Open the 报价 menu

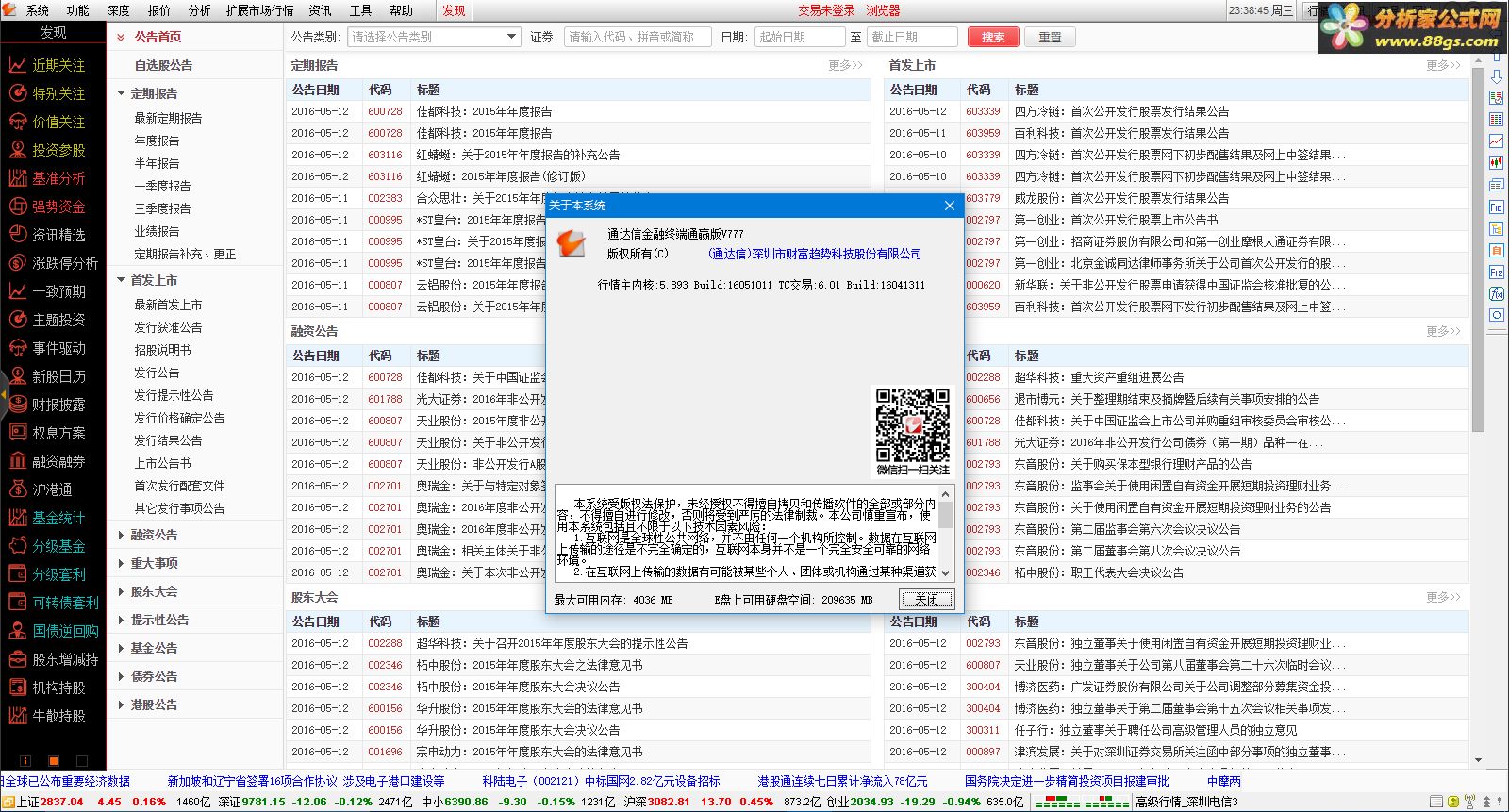point(159,10)
